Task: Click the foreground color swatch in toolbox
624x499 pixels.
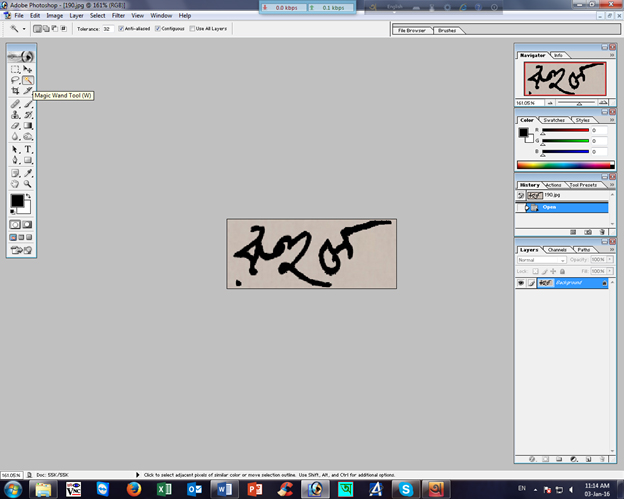Action: 17,200
